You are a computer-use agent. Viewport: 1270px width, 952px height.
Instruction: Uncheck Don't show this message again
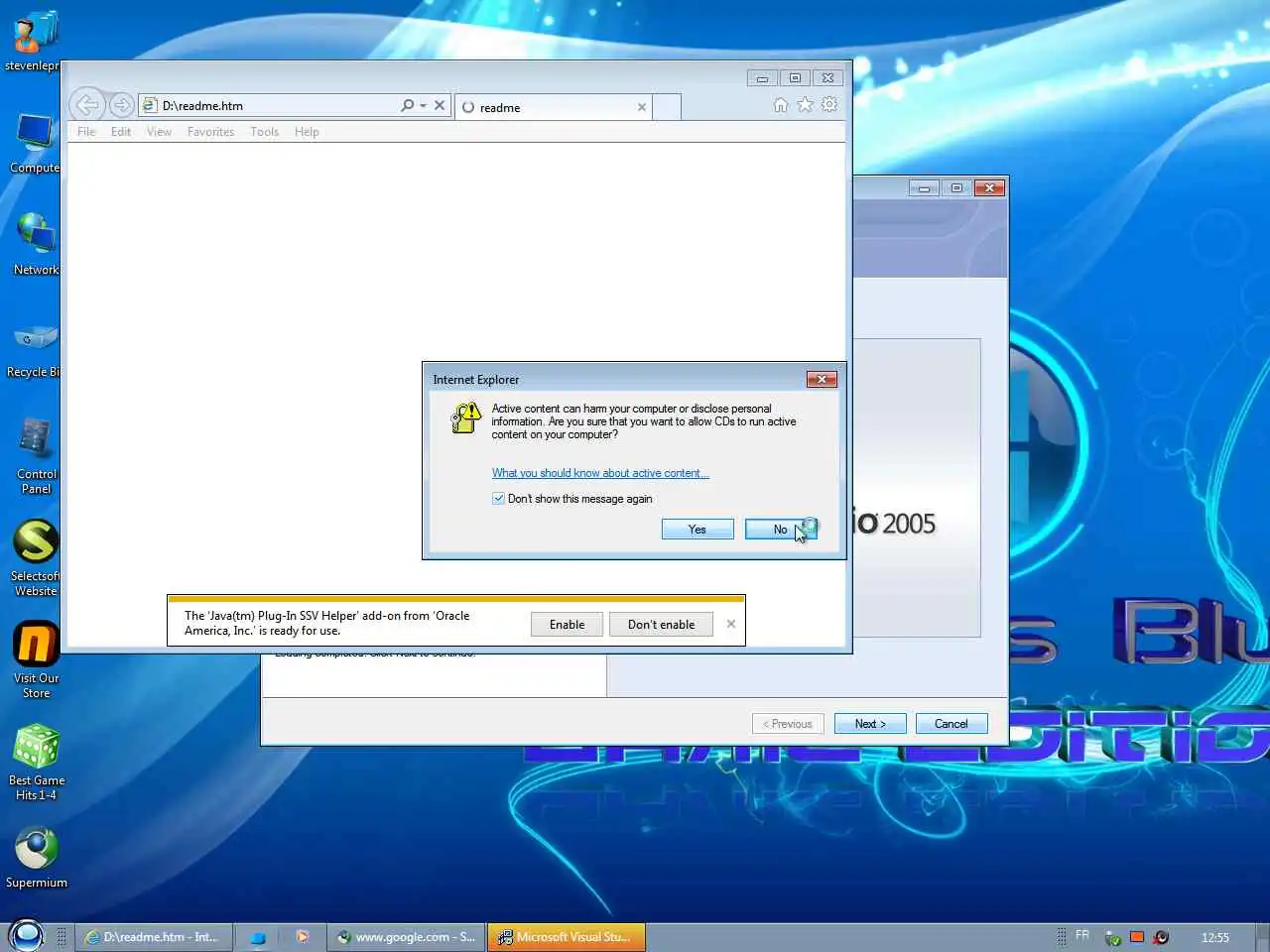click(498, 499)
